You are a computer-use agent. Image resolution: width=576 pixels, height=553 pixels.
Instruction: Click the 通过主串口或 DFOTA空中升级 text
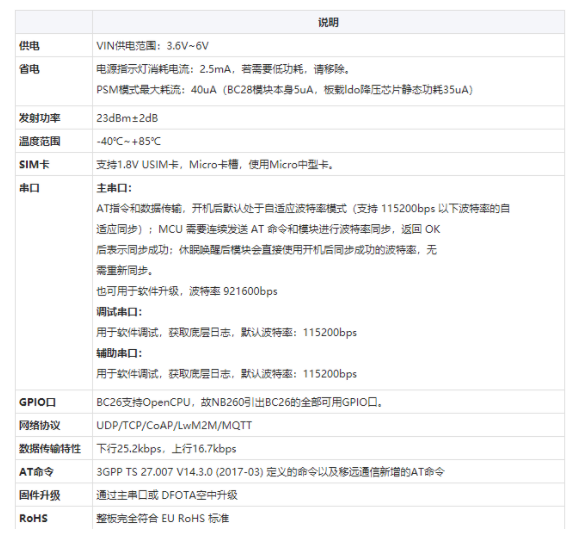167,495
